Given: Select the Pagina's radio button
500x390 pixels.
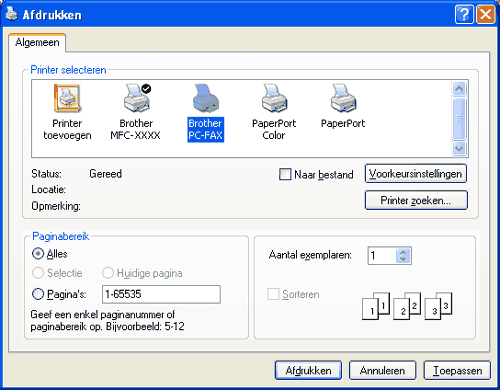Looking at the screenshot, I should point(38,294).
